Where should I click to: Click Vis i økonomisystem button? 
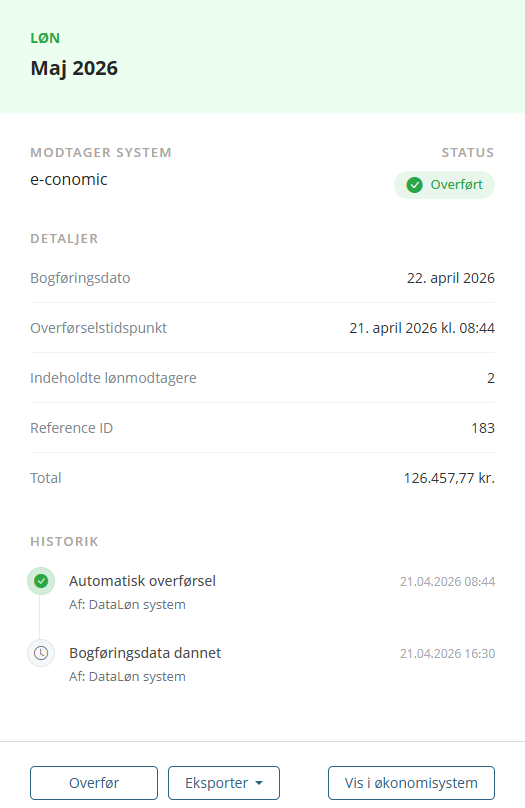411,783
